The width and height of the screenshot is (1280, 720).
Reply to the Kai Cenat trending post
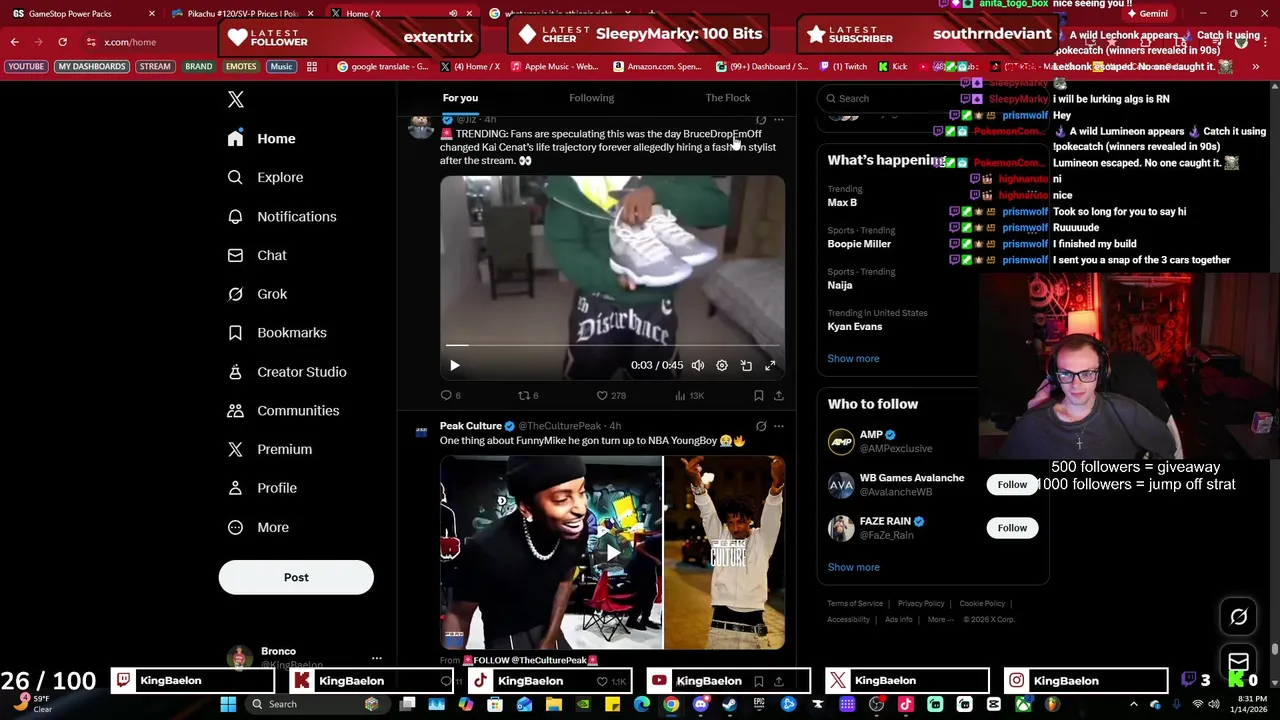pos(450,395)
